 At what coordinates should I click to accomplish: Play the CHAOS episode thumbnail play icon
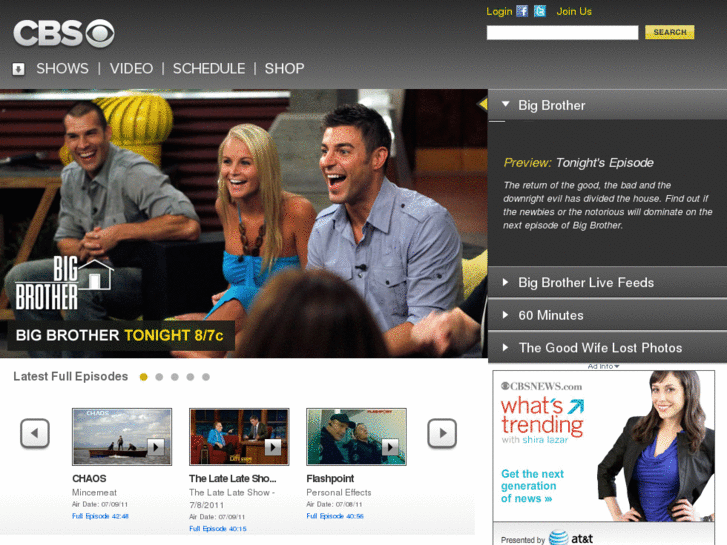click(x=156, y=447)
